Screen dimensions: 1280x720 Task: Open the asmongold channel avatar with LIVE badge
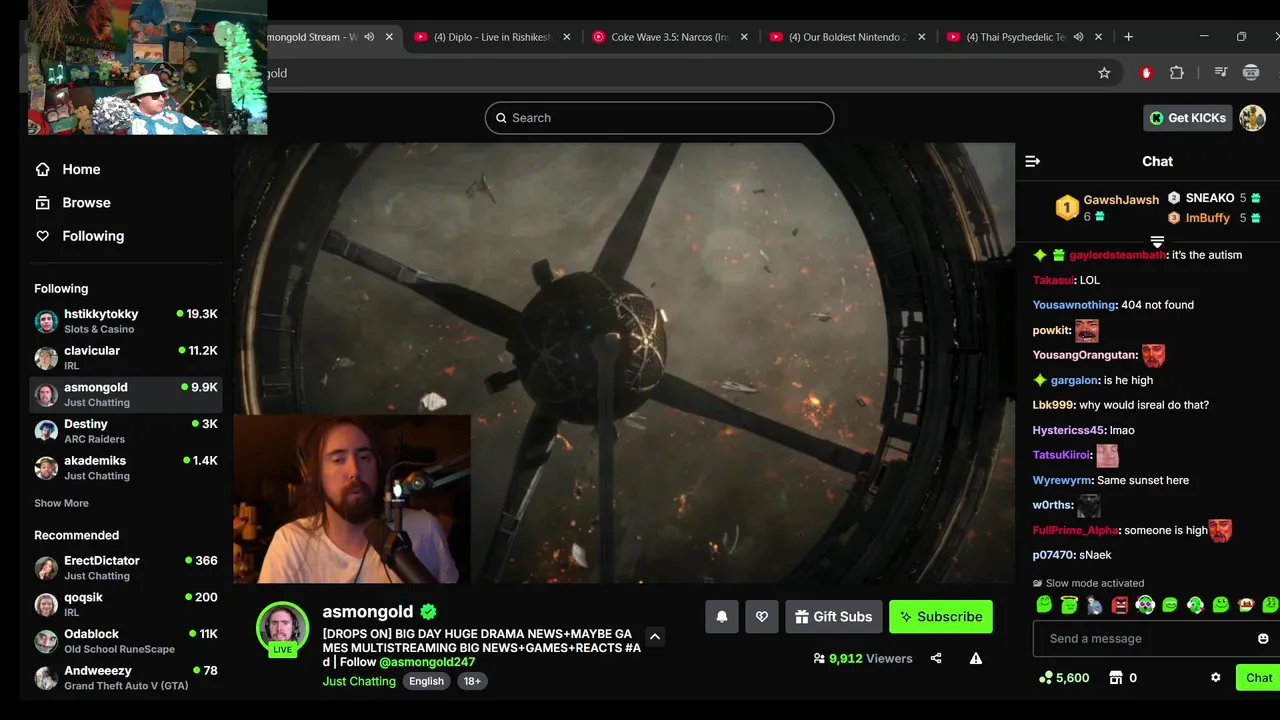coord(282,629)
